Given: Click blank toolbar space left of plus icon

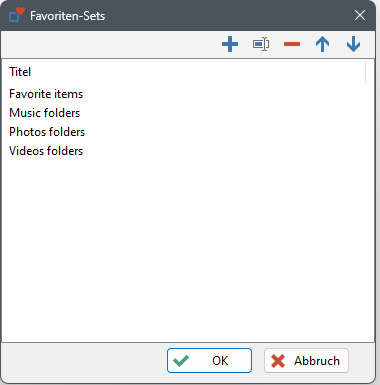Looking at the screenshot, I should coord(110,44).
